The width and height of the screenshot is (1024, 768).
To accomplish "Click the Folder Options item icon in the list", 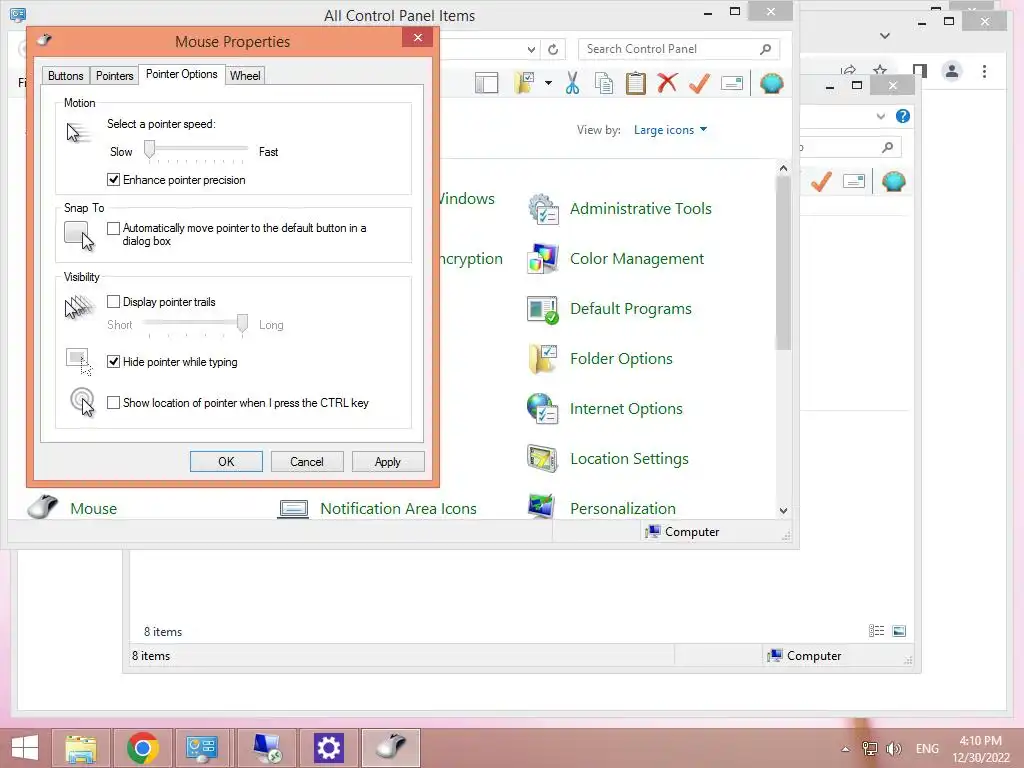I will tap(543, 359).
